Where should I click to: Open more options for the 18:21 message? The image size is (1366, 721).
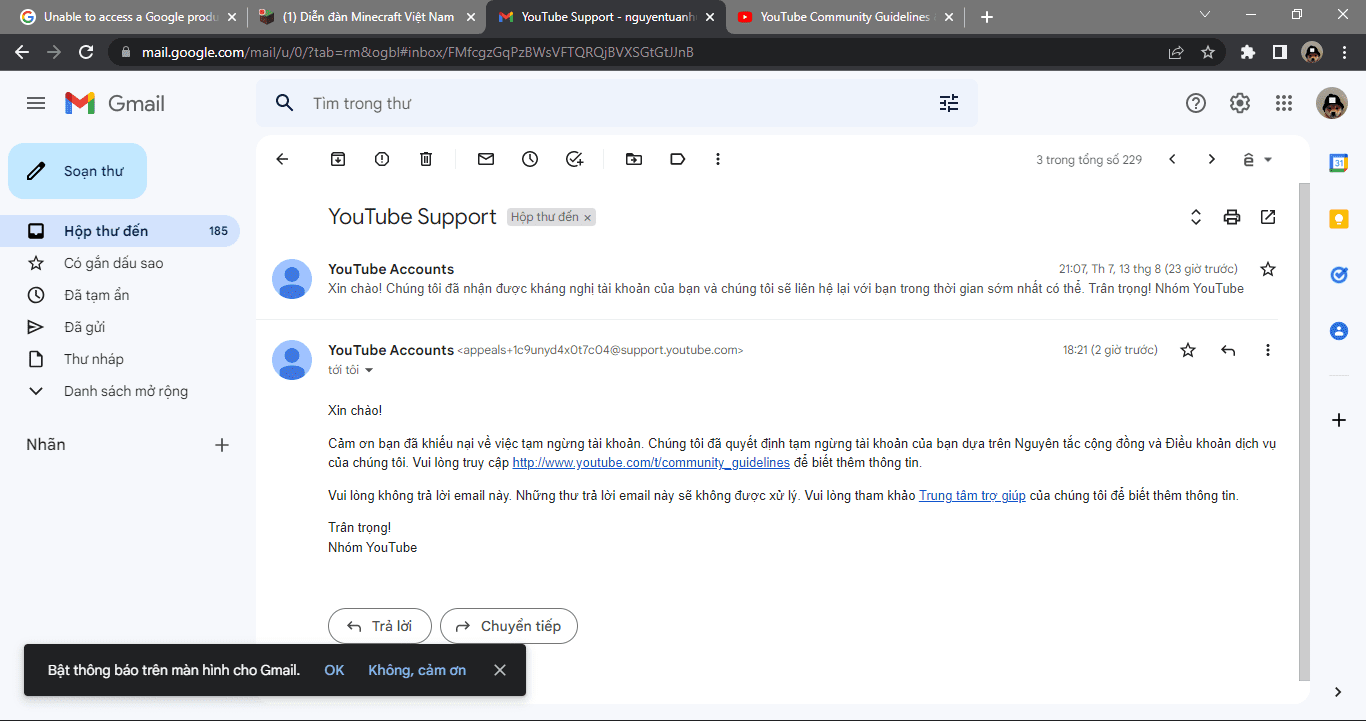1268,350
